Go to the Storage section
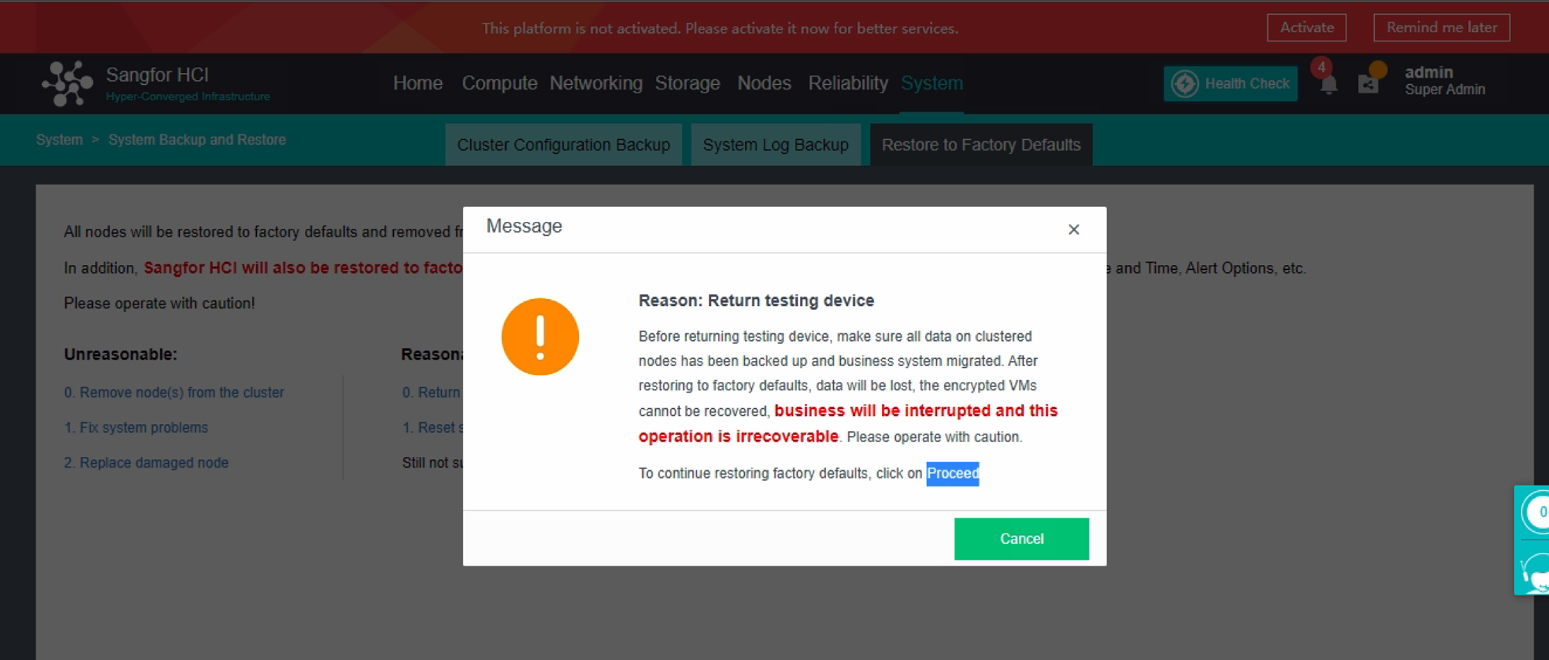The width and height of the screenshot is (1549, 660). click(x=687, y=84)
